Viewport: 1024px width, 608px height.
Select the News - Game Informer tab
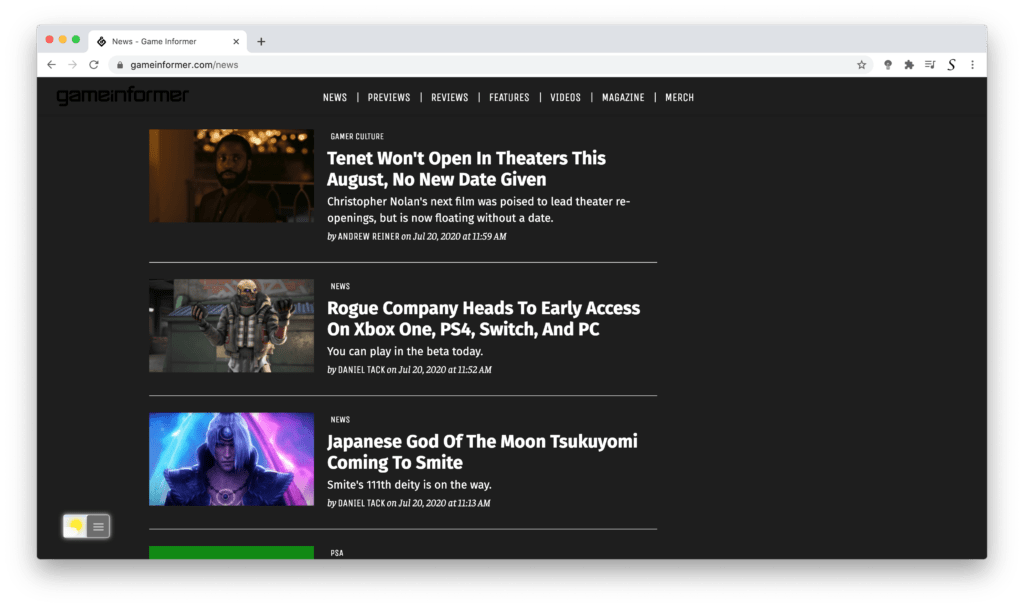coord(167,41)
